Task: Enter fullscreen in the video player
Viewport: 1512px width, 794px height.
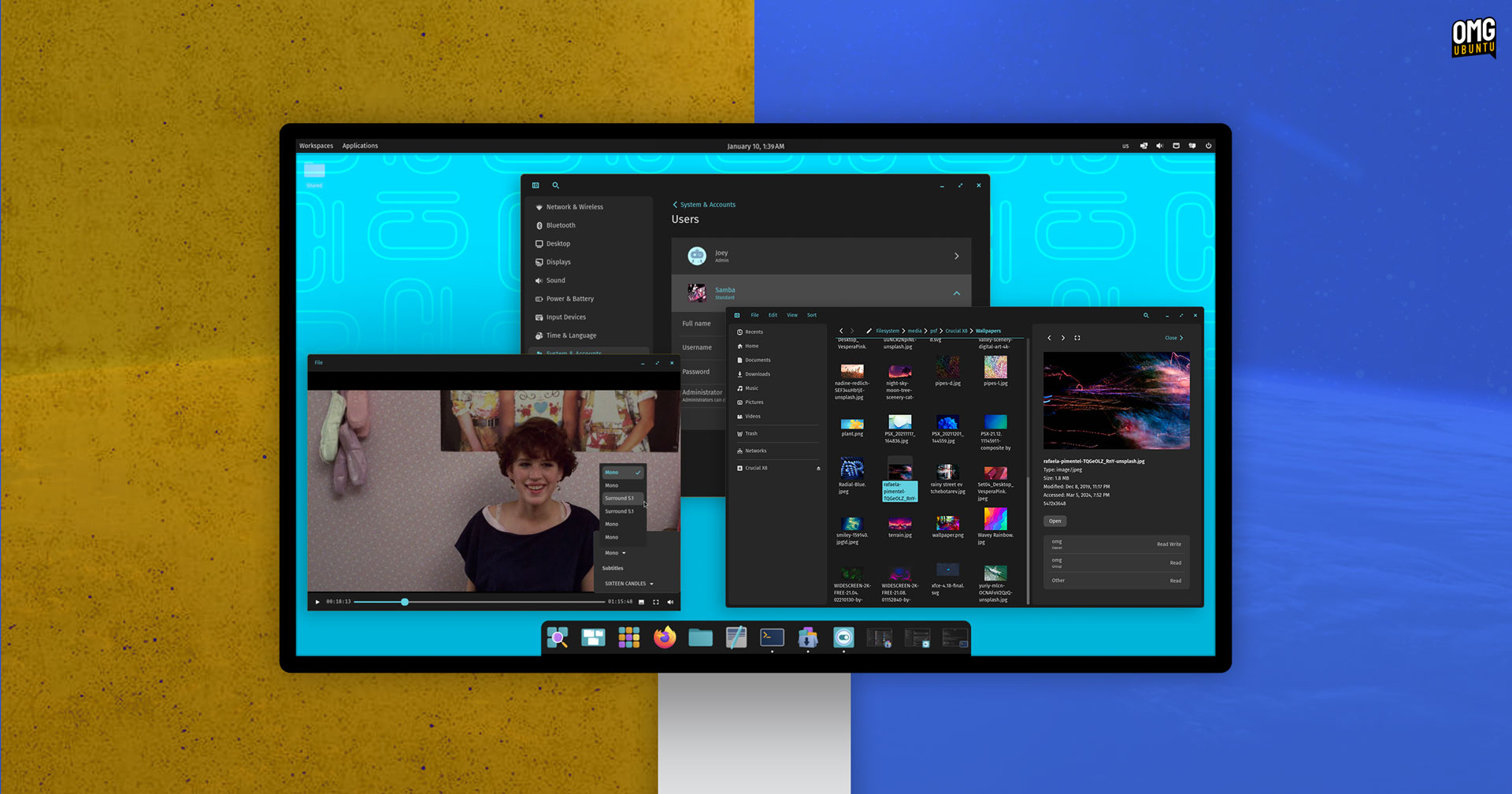Action: pyautogui.click(x=656, y=602)
